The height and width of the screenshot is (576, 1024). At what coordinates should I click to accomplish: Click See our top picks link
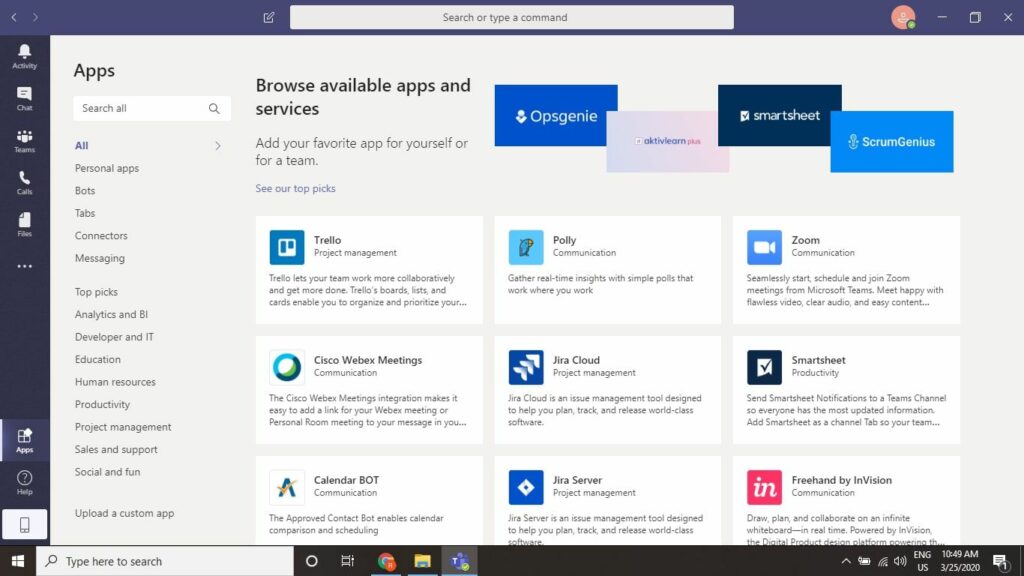pyautogui.click(x=295, y=188)
